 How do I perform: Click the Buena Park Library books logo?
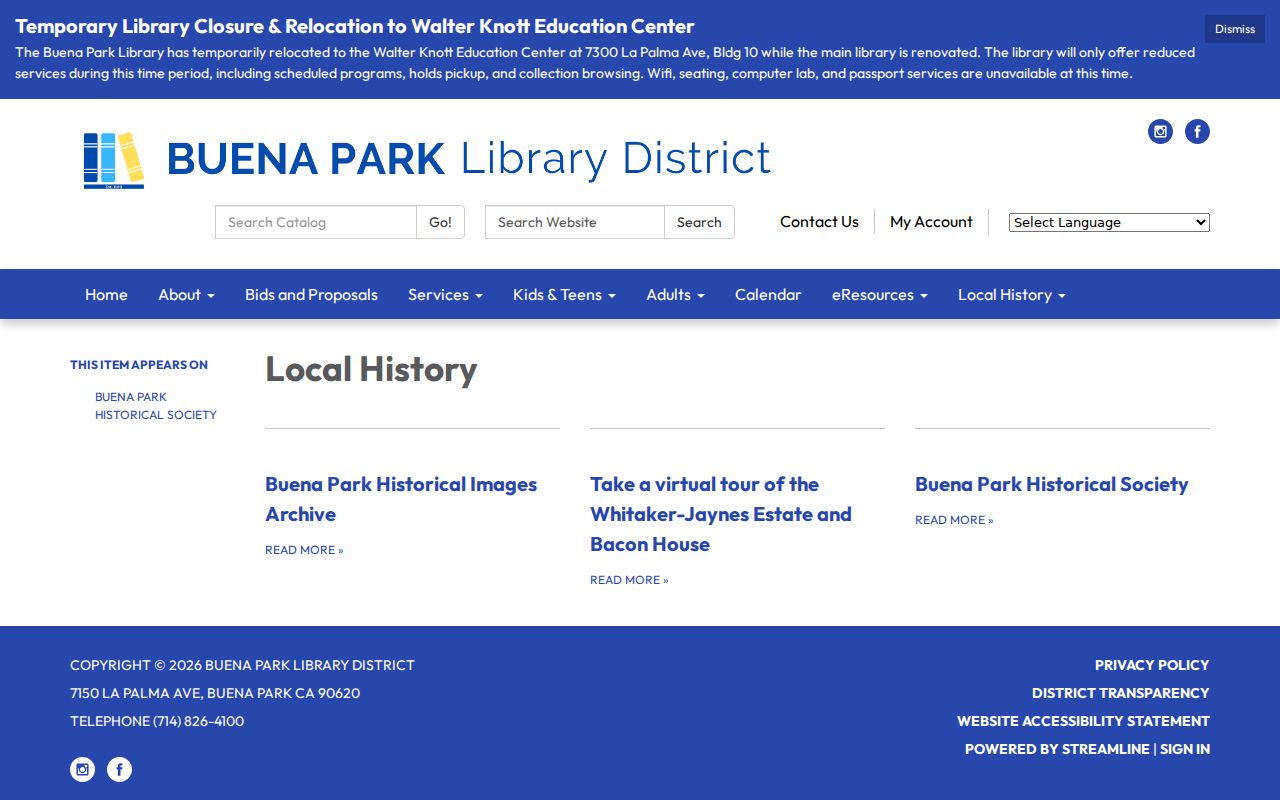coord(114,160)
